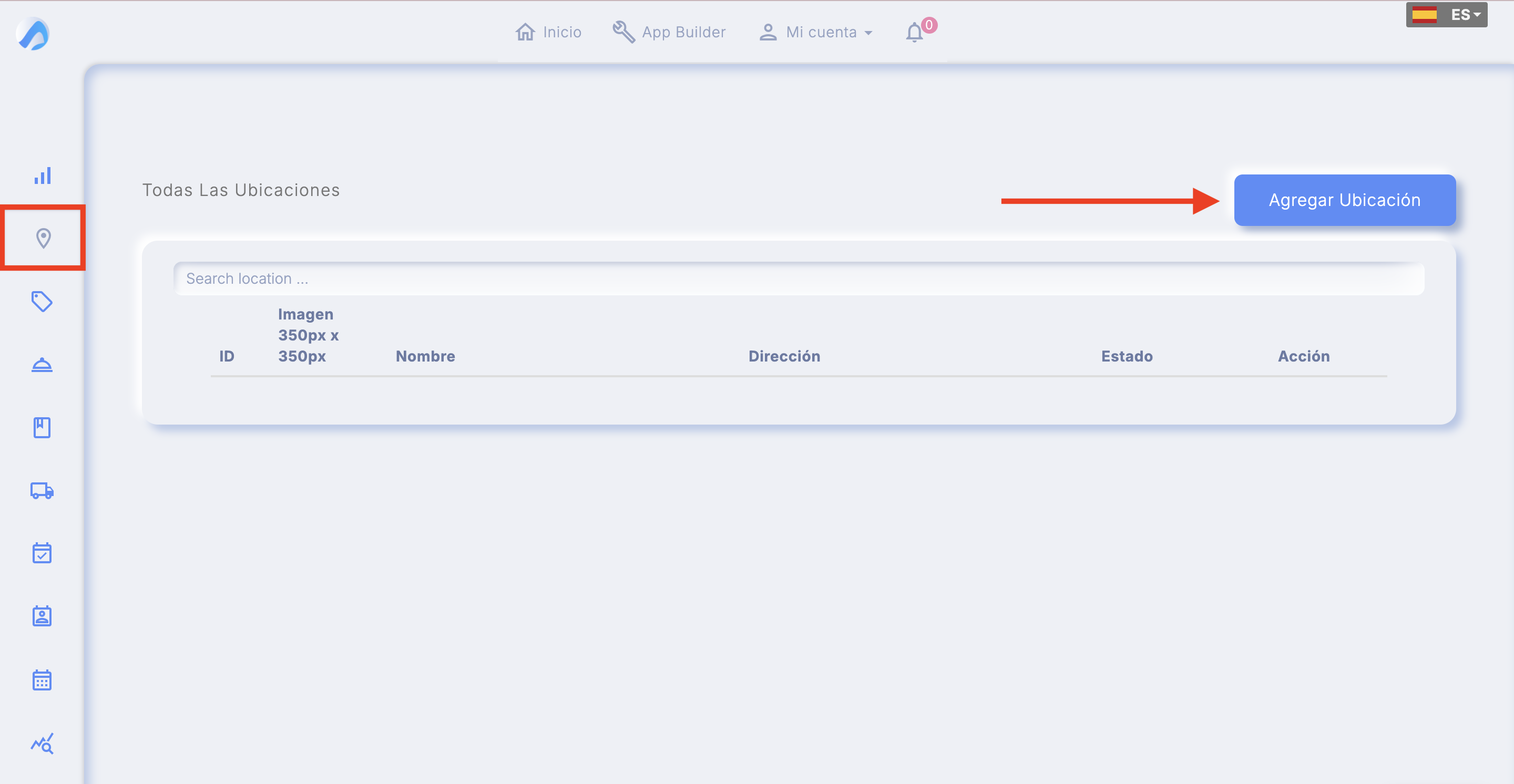Open the analytics search icon in the sidebar
Screen dimensions: 1514x784
(x=42, y=743)
